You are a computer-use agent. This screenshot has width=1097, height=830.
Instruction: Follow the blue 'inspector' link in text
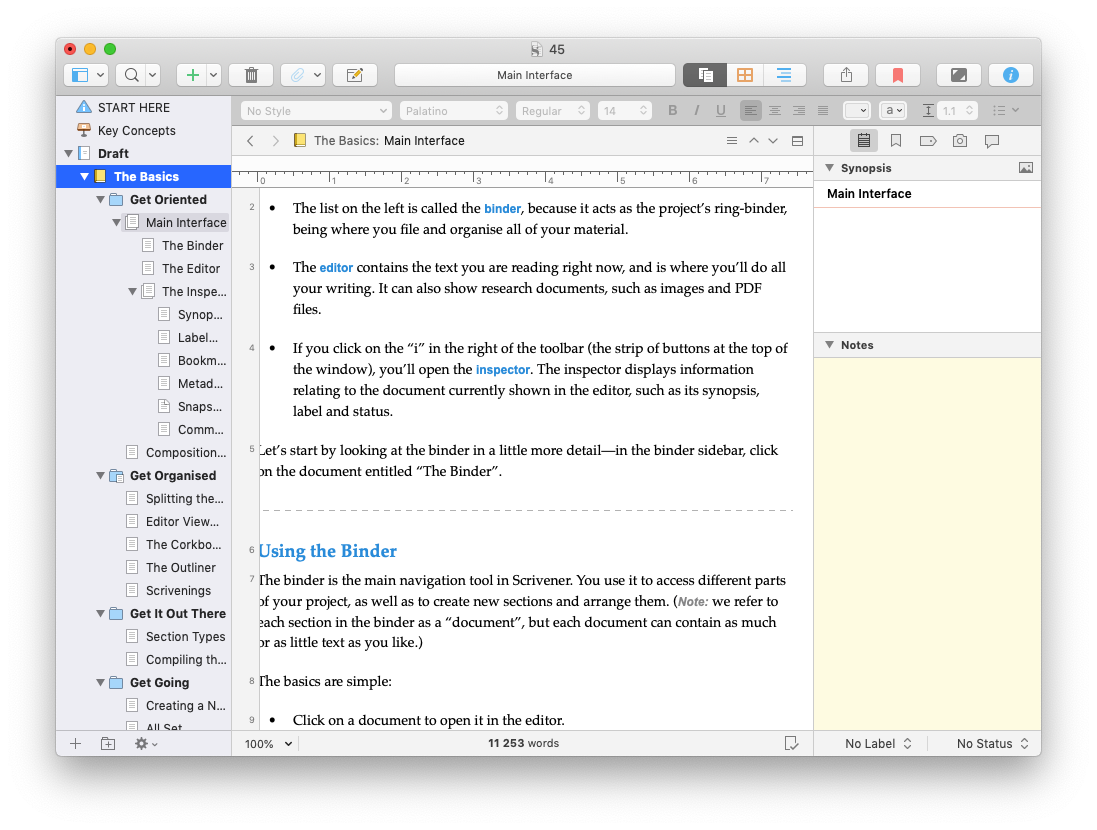coord(503,370)
